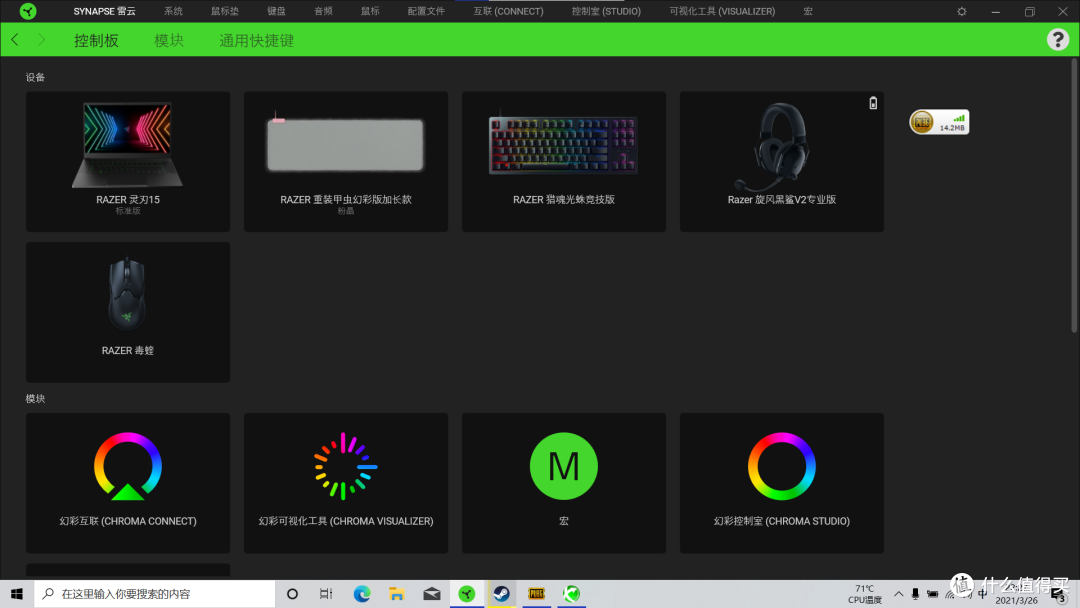Click the Razer Synapse logo icon
The image size is (1080, 608).
tap(28, 11)
